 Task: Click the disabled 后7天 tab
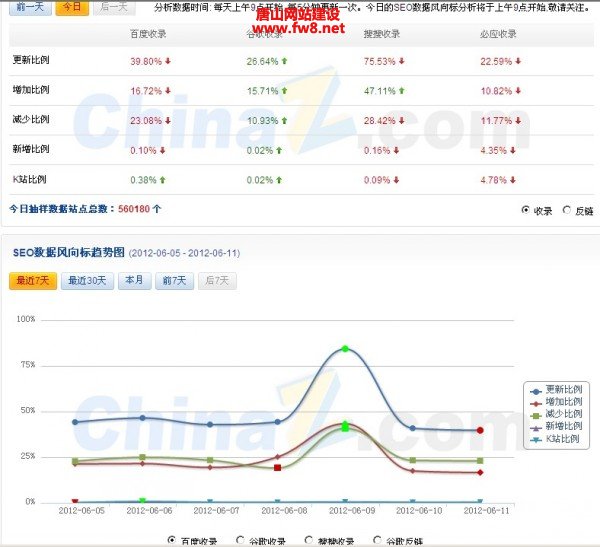point(217,281)
